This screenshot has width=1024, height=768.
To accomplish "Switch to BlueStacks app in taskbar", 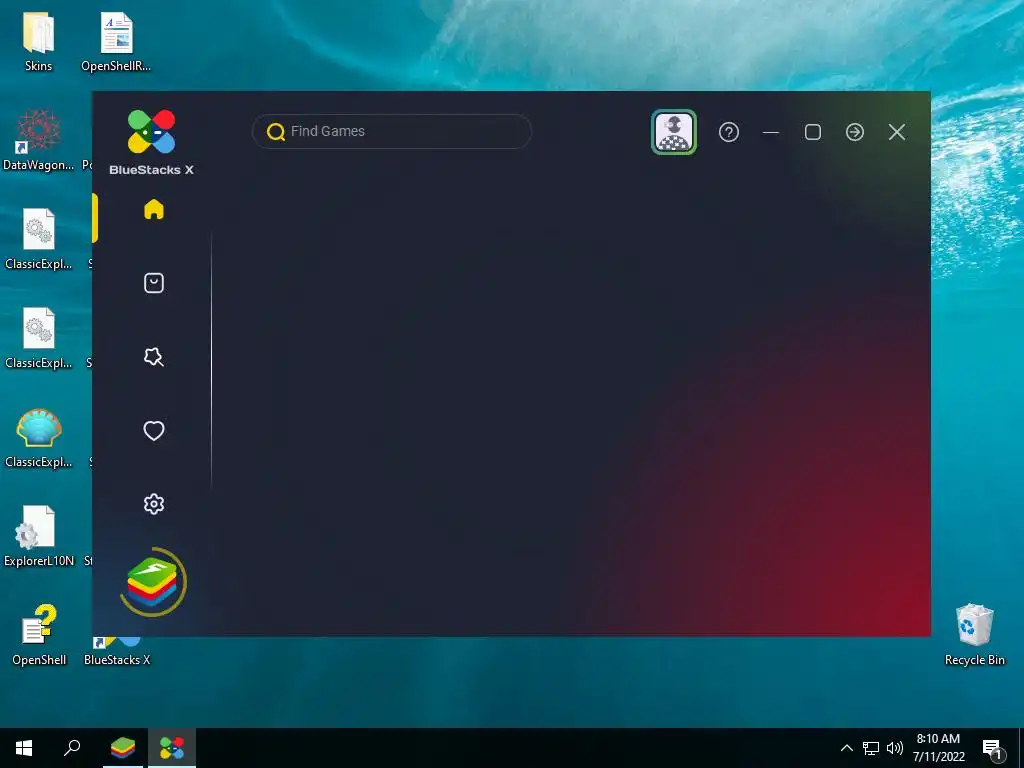I will coord(123,748).
